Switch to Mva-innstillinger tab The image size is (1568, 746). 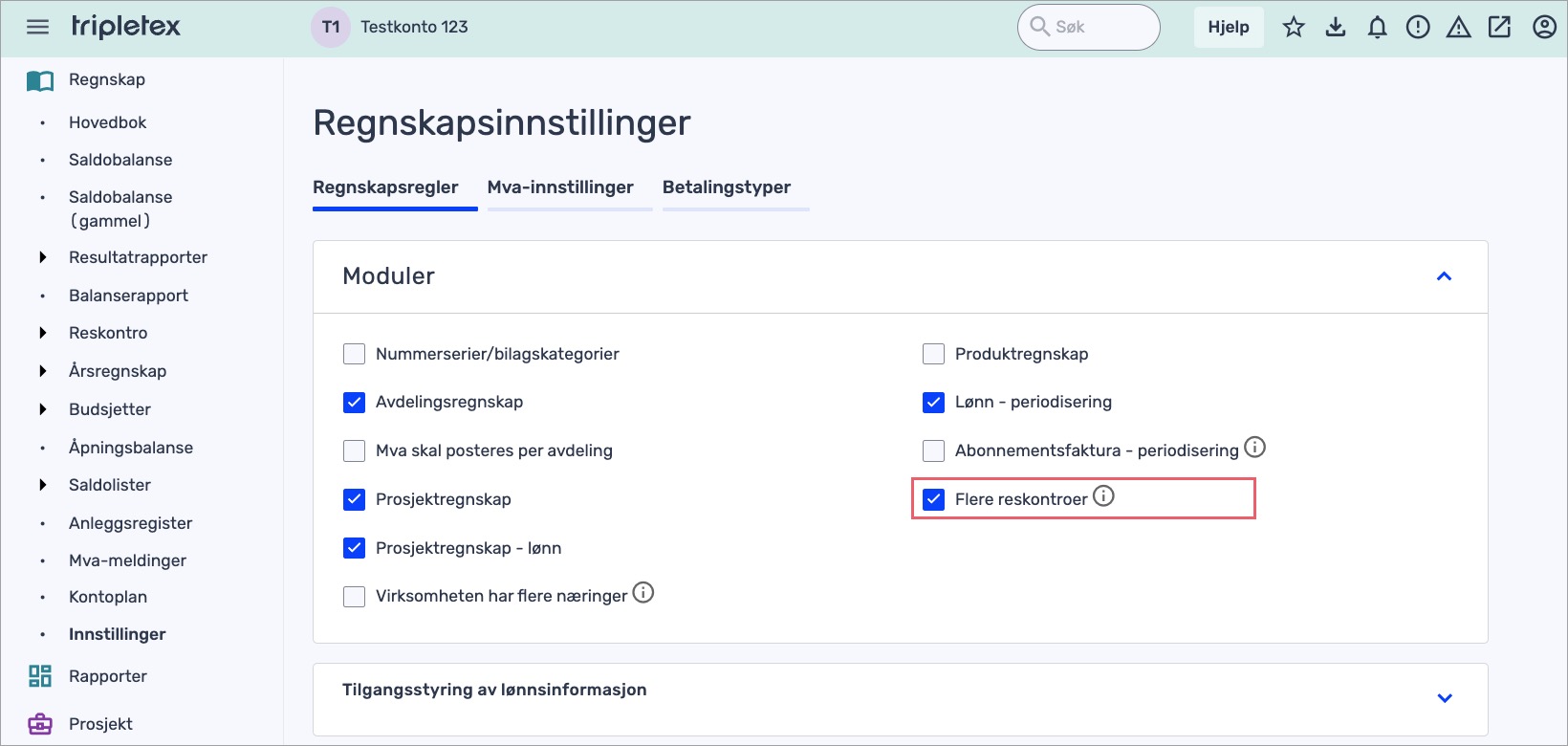click(560, 187)
